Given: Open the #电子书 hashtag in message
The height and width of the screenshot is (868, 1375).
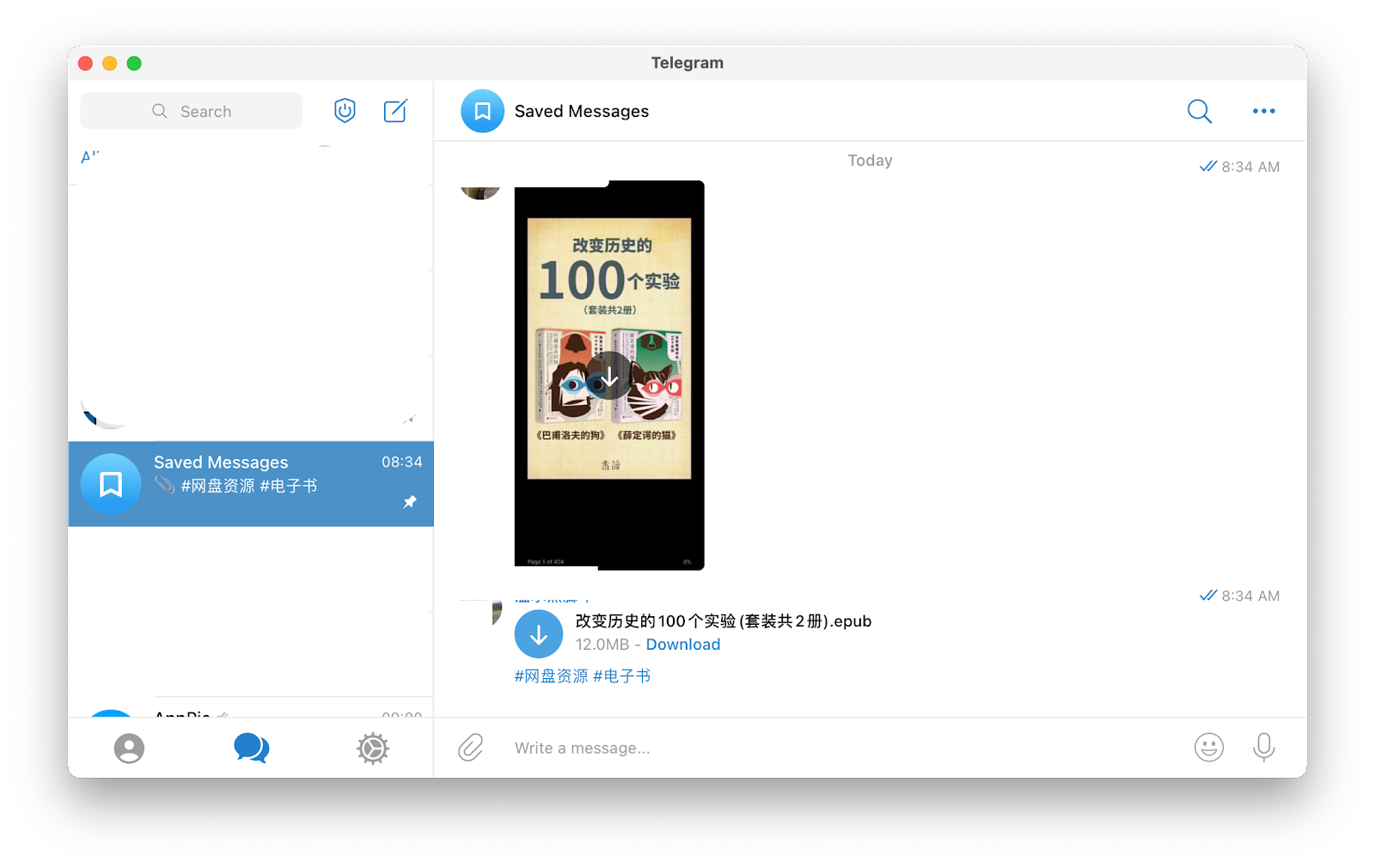Looking at the screenshot, I should pyautogui.click(x=622, y=676).
